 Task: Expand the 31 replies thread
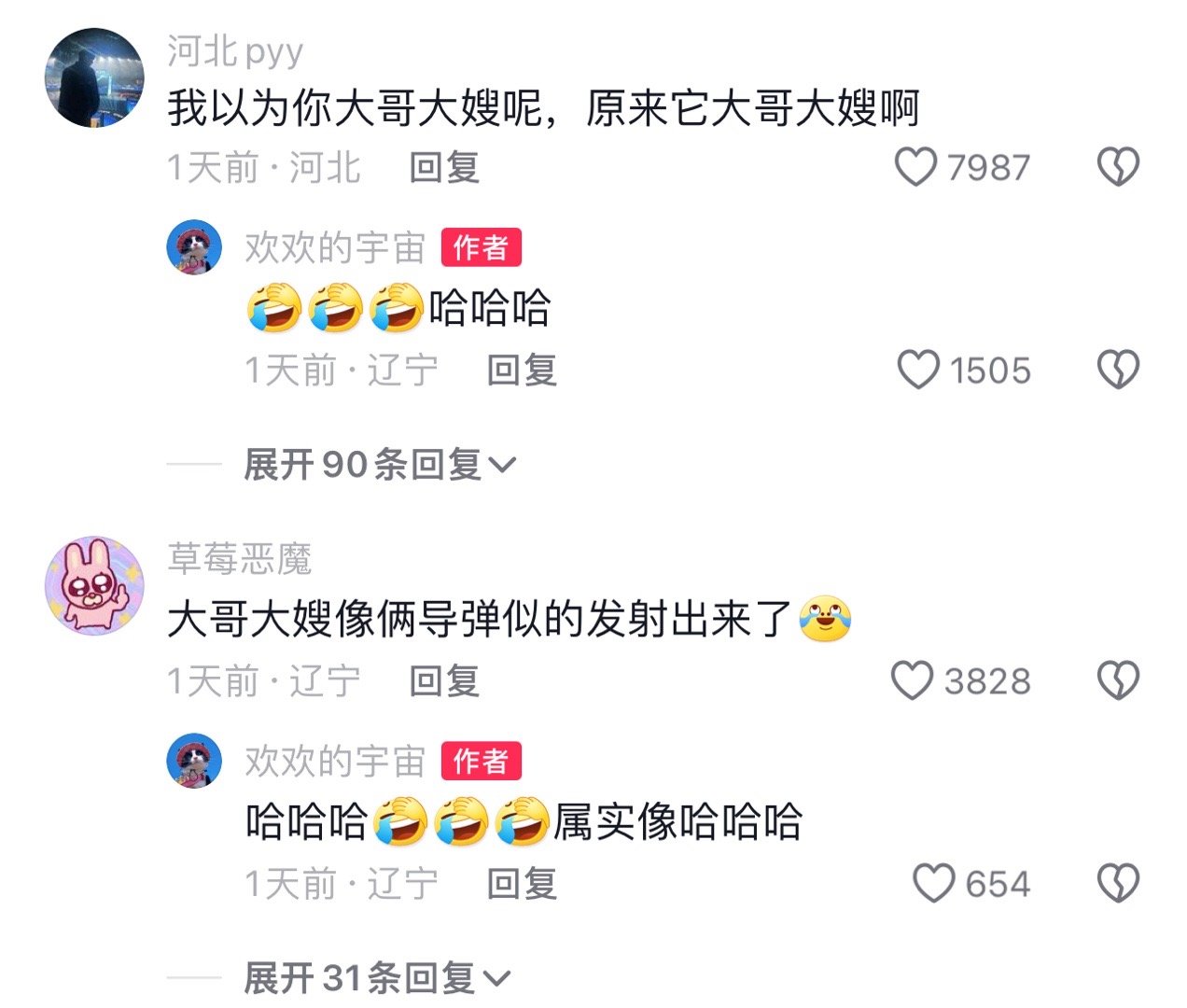click(377, 977)
